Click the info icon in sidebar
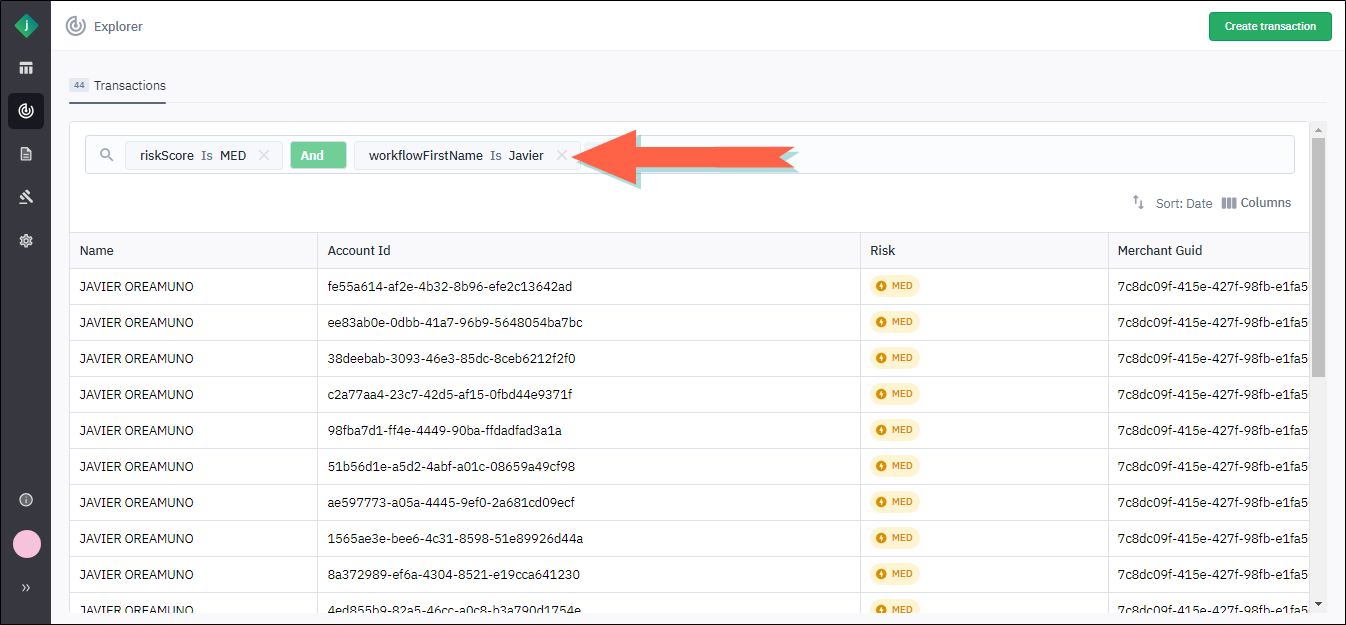The width and height of the screenshot is (1346, 625). 26,500
